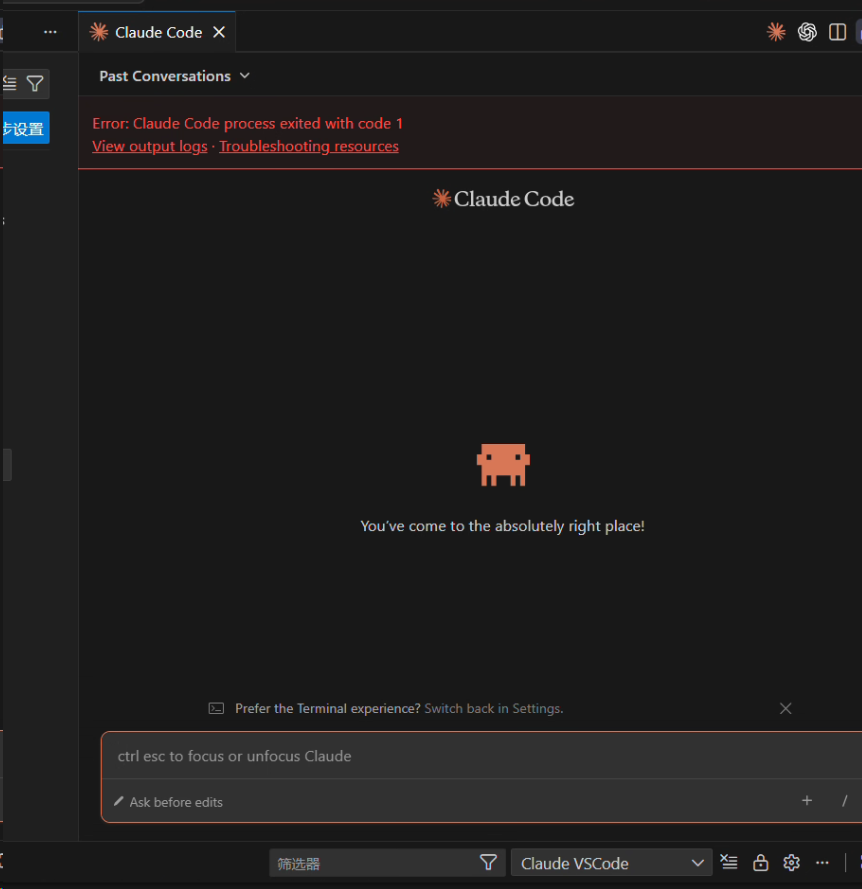Open the View output logs link

(150, 146)
